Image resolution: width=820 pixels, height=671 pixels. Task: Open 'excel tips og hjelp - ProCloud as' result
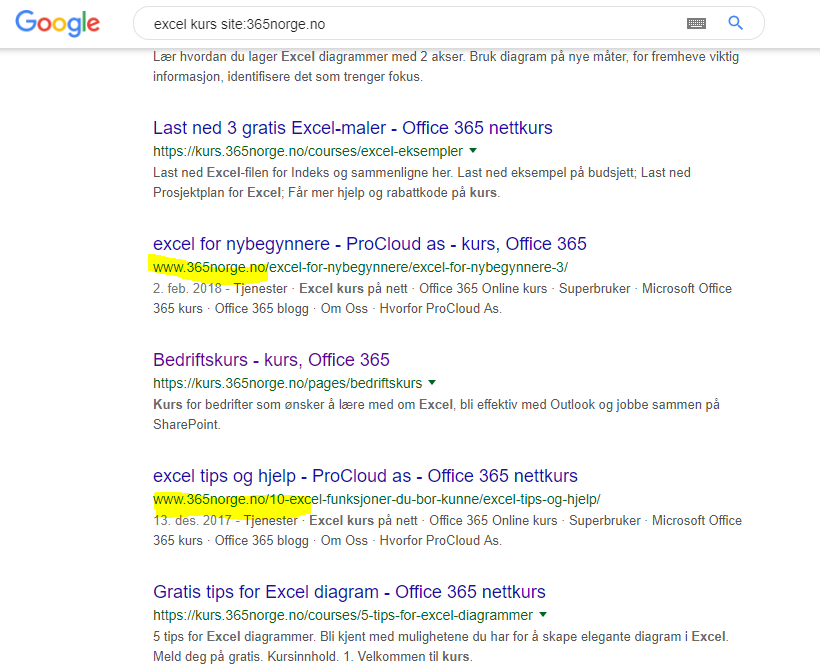coord(365,476)
